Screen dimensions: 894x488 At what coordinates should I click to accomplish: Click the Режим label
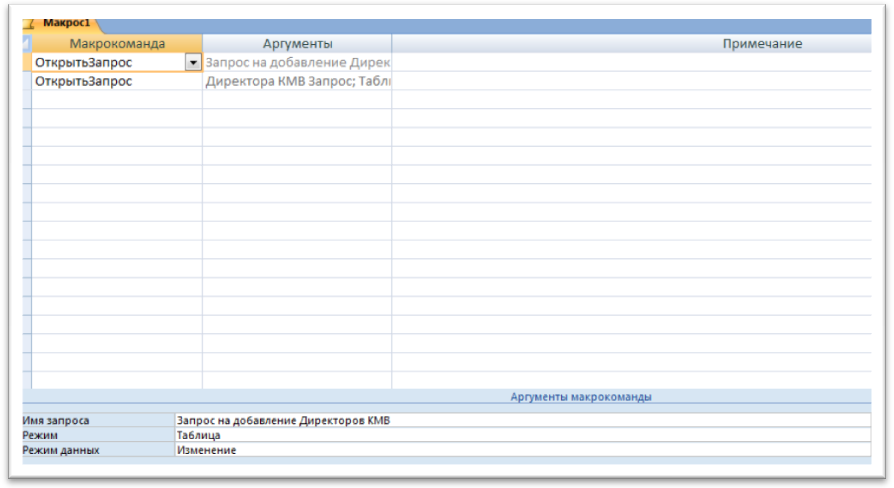click(x=40, y=435)
